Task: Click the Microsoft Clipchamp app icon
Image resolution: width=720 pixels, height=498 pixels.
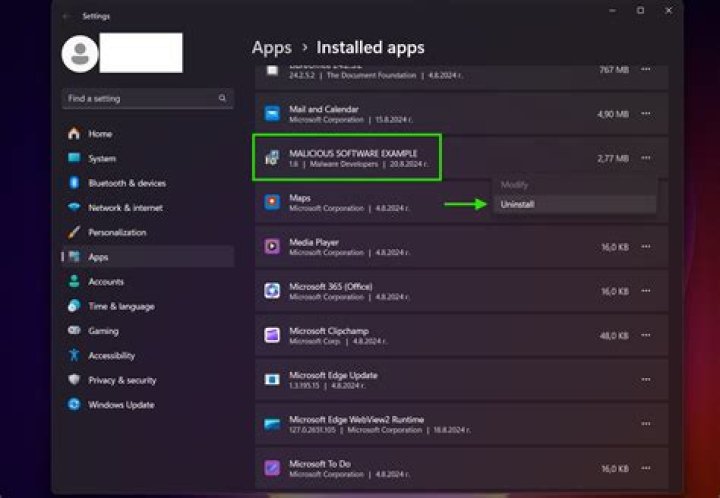Action: click(272, 335)
